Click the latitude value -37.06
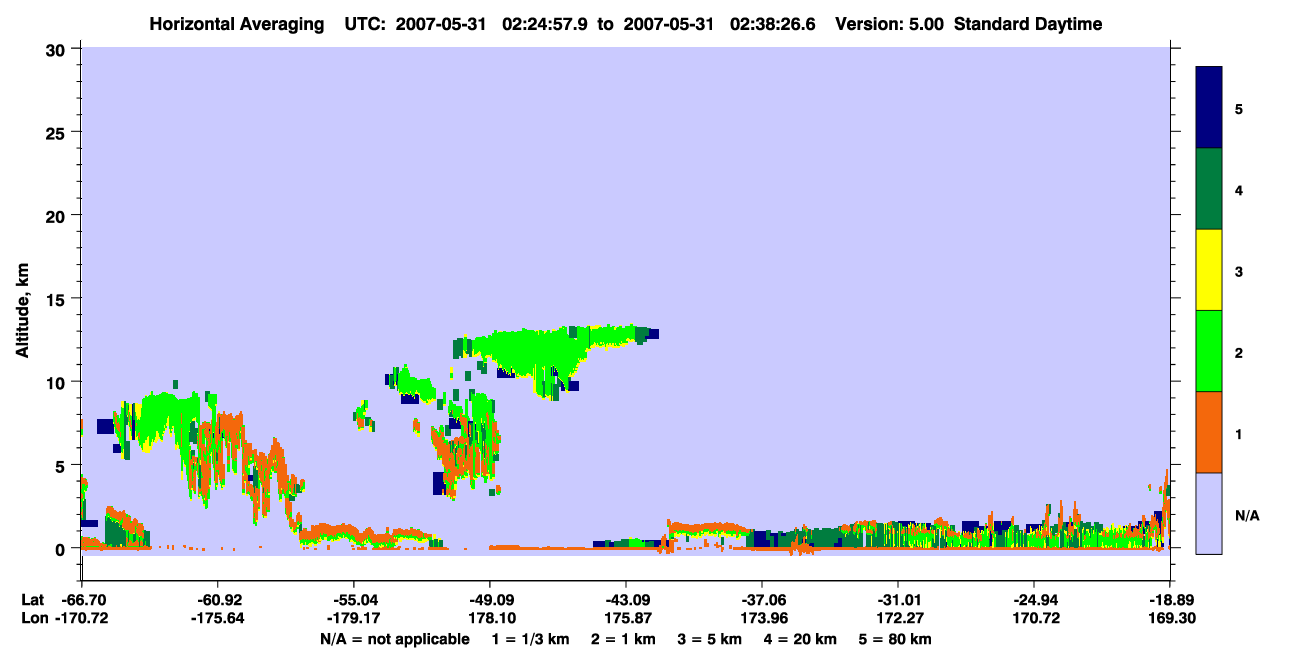 [x=761, y=599]
